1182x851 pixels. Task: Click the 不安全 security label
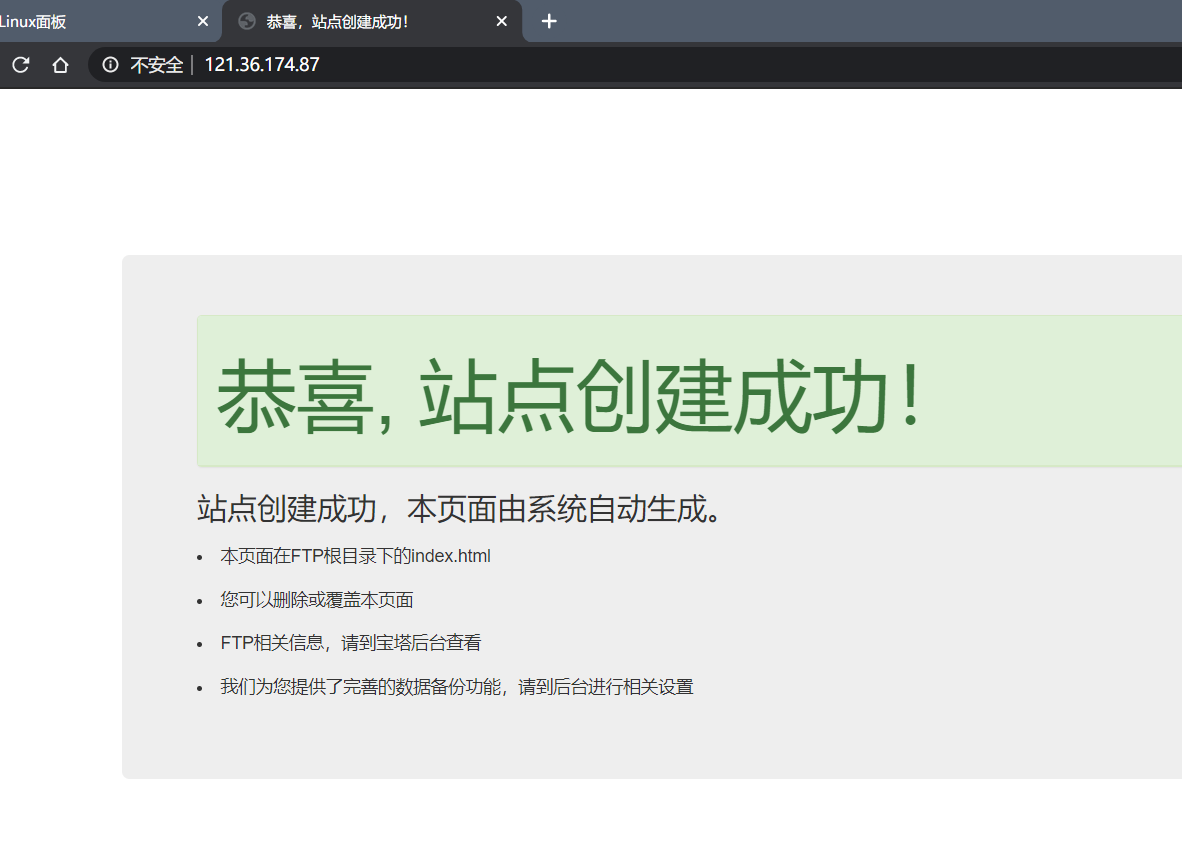point(157,65)
